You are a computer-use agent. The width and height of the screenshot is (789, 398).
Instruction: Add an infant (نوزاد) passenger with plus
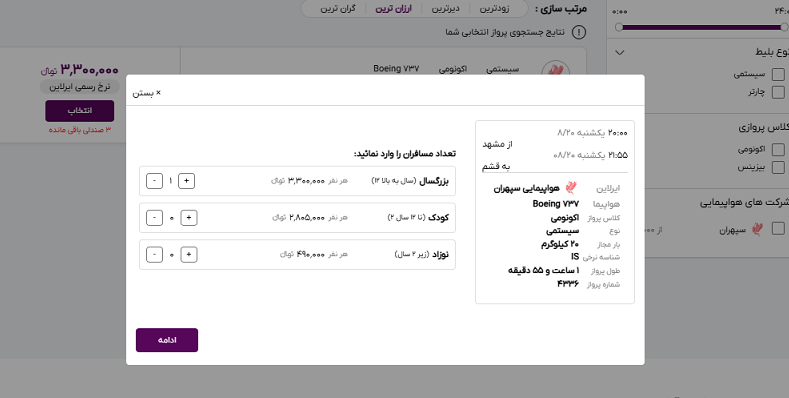(x=189, y=255)
